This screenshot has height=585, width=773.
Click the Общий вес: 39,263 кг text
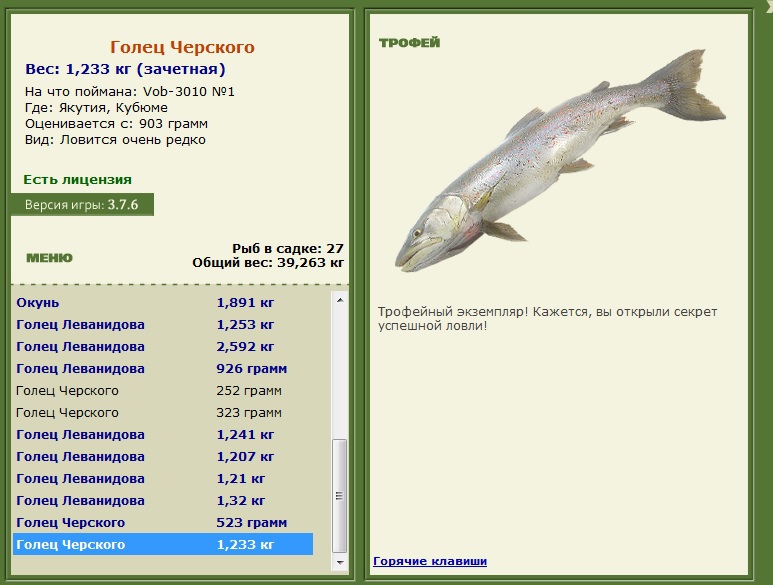[268, 263]
